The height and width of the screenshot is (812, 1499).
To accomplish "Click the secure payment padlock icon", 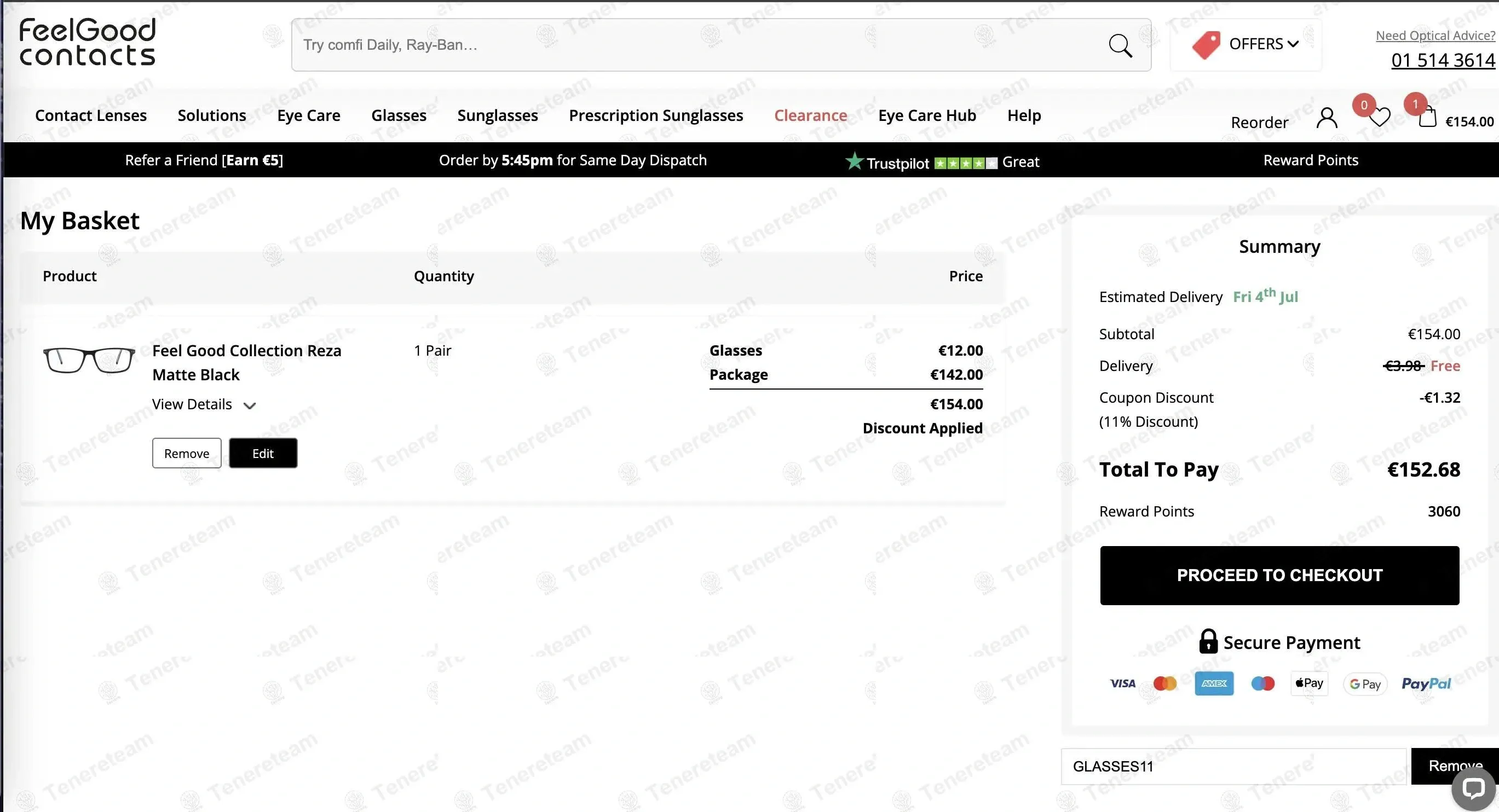I will (x=1208, y=642).
